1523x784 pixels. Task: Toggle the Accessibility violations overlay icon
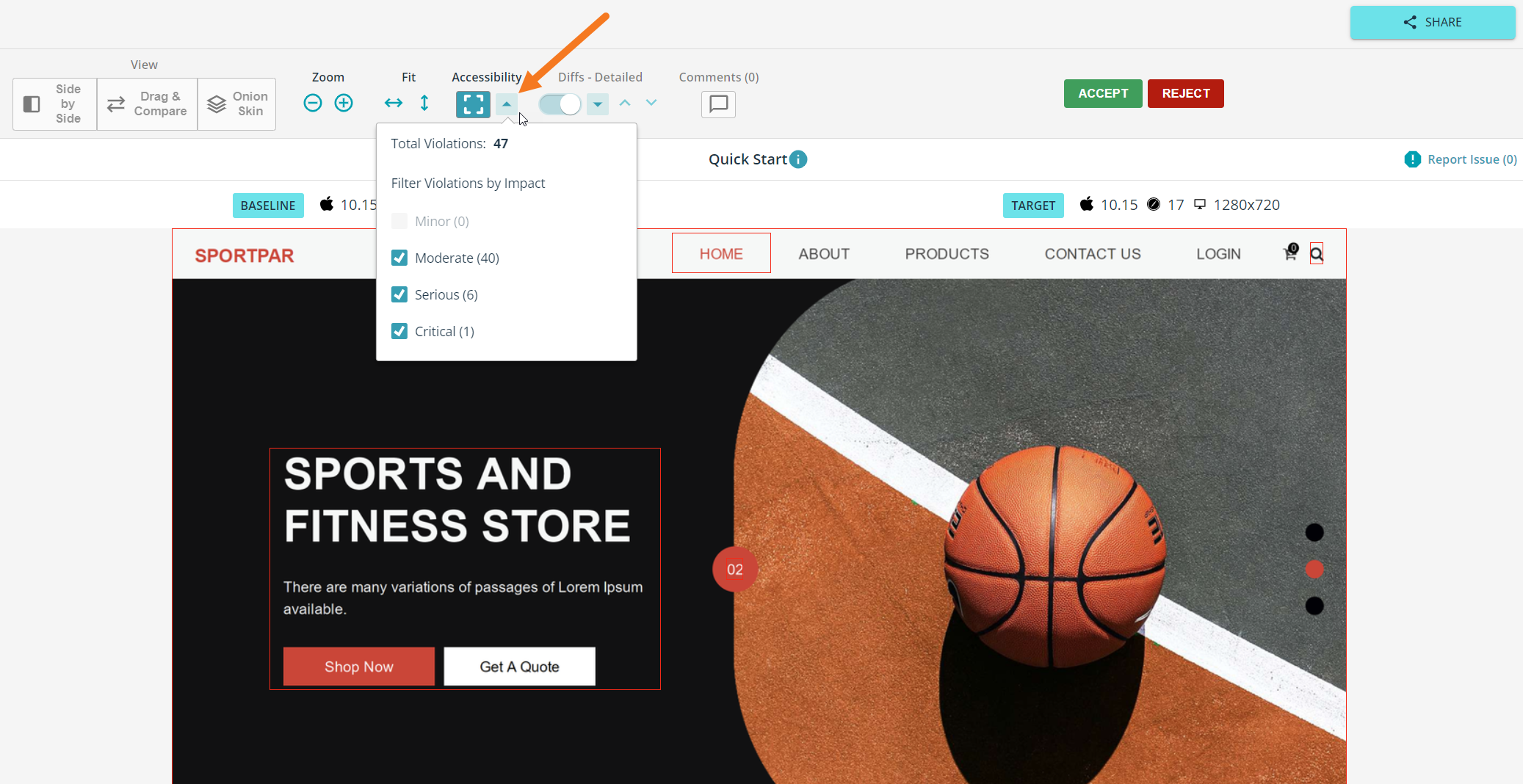(473, 104)
